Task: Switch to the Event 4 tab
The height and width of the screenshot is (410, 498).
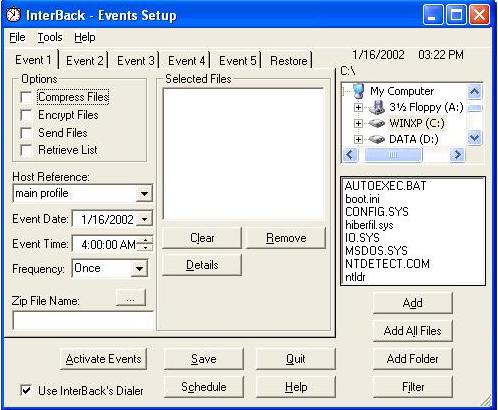Action: [x=187, y=61]
